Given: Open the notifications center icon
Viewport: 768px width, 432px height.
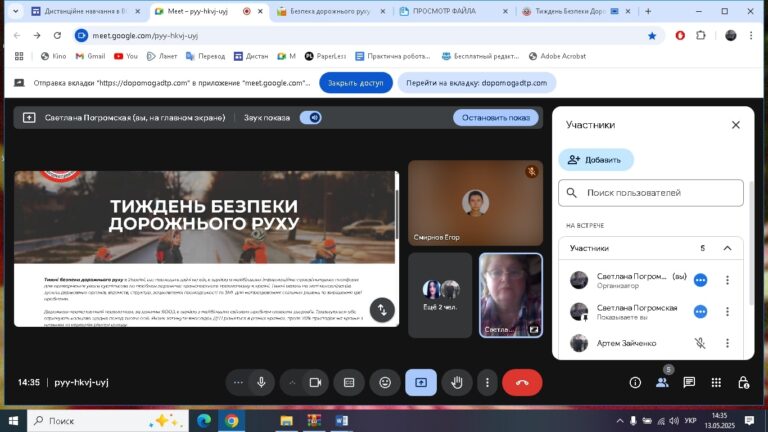Looking at the screenshot, I should (x=749, y=421).
